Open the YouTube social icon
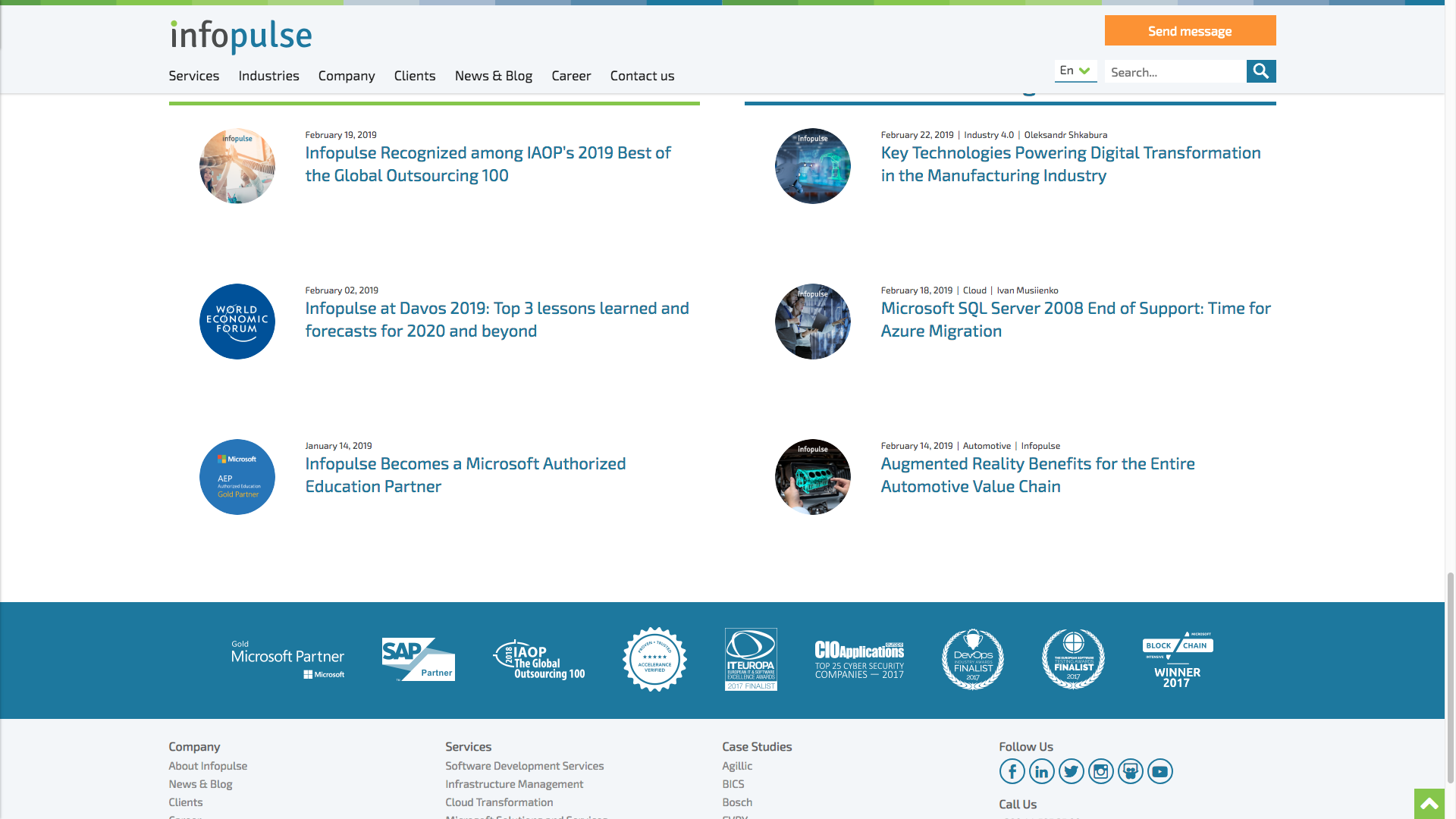The width and height of the screenshot is (1456, 819). [x=1159, y=771]
